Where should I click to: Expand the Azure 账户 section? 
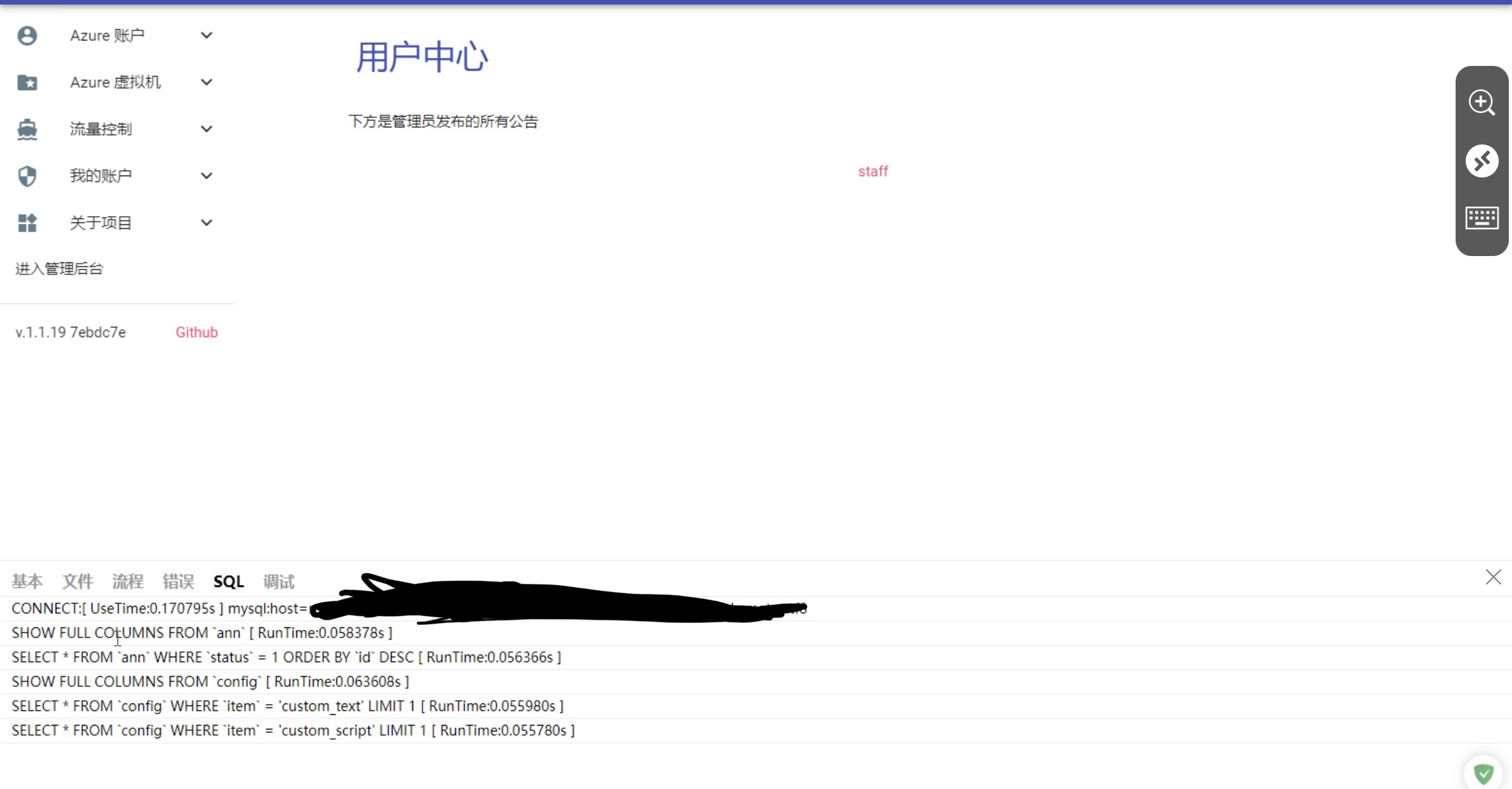206,35
